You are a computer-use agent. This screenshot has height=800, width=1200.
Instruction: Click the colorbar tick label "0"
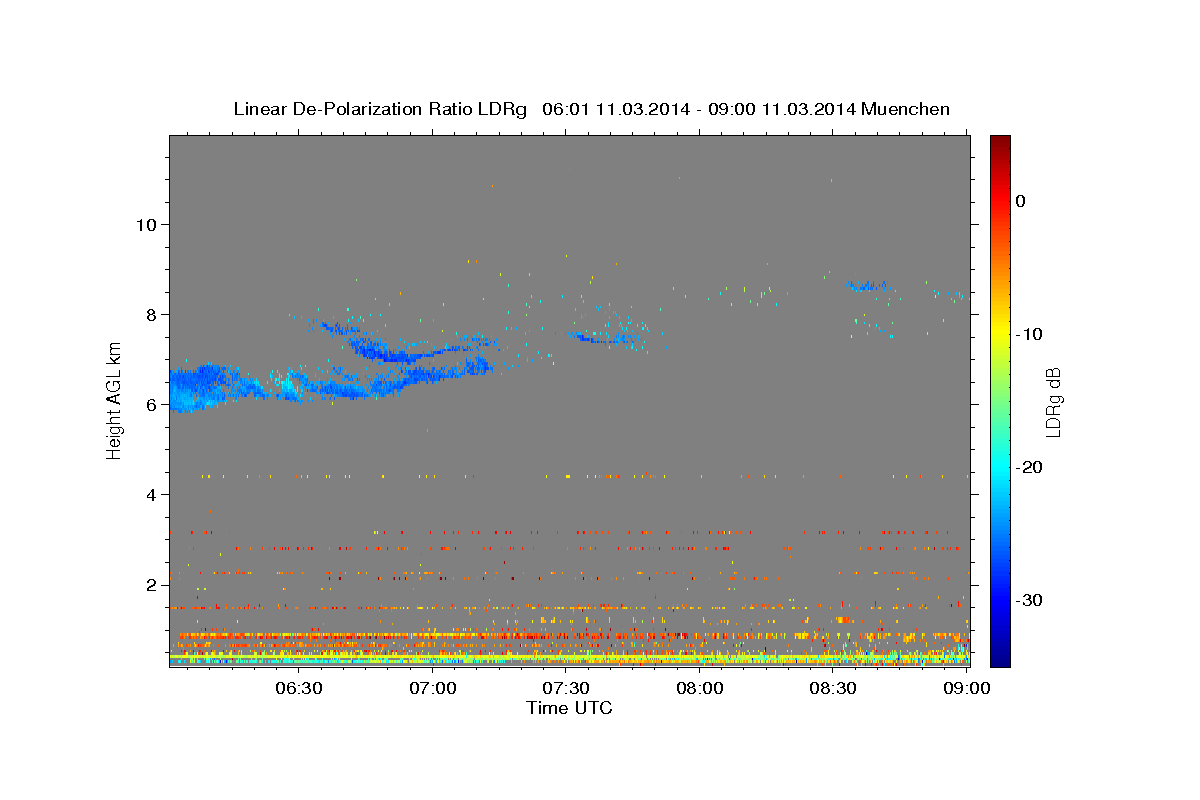point(1021,201)
